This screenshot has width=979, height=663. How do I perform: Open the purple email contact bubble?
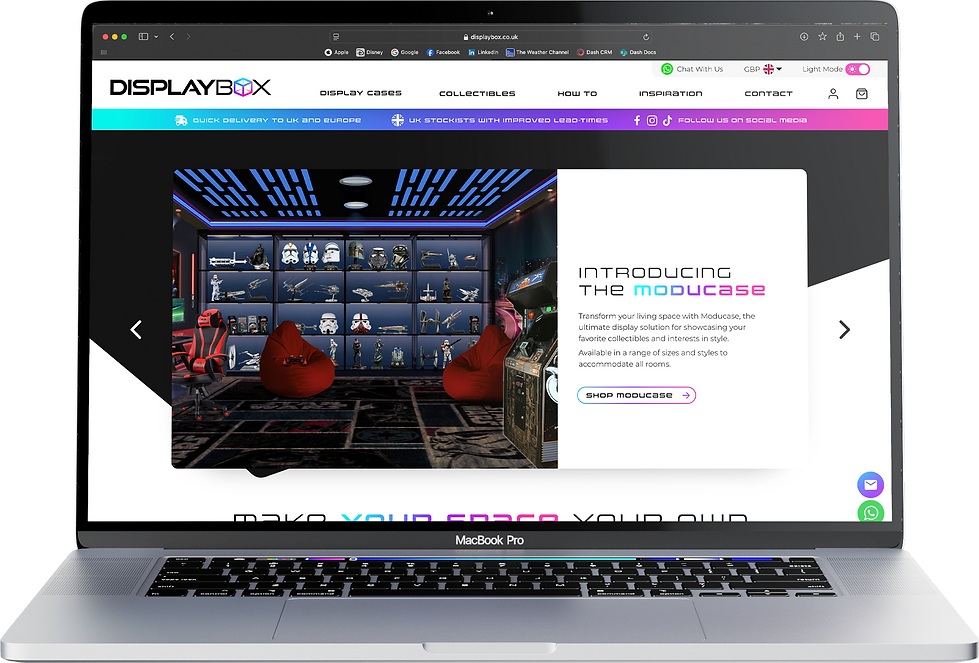(x=870, y=484)
